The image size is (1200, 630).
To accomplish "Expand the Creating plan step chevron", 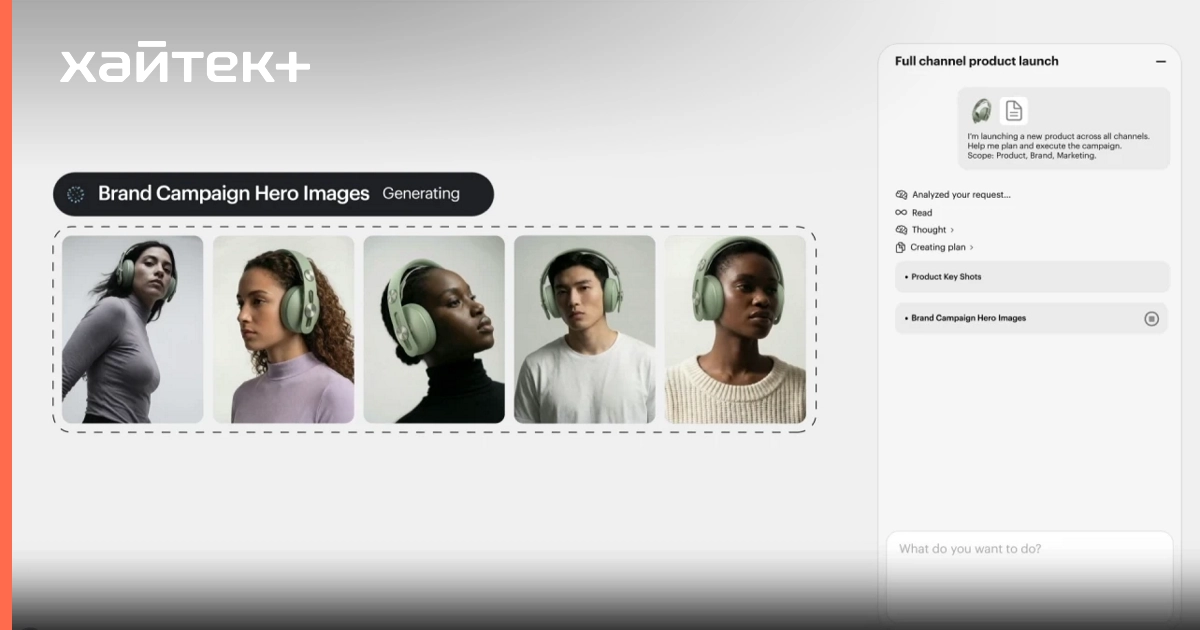I will pos(972,247).
